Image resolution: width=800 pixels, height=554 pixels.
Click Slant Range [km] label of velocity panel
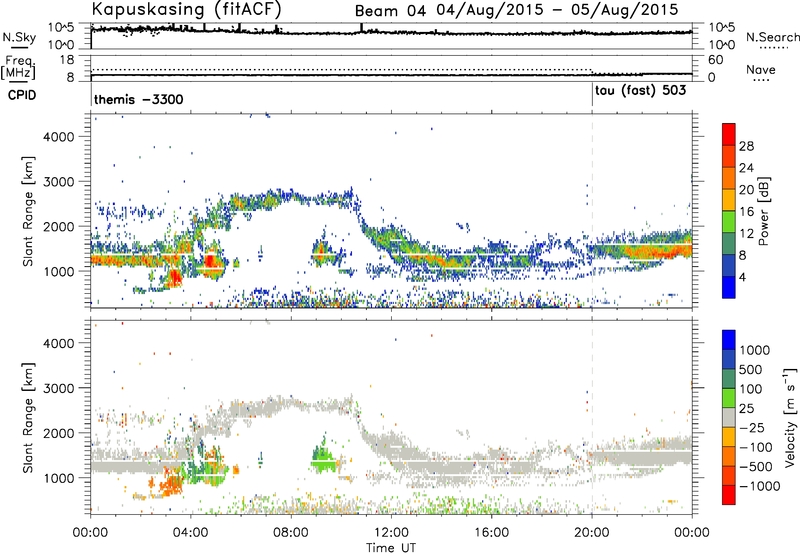coord(28,417)
